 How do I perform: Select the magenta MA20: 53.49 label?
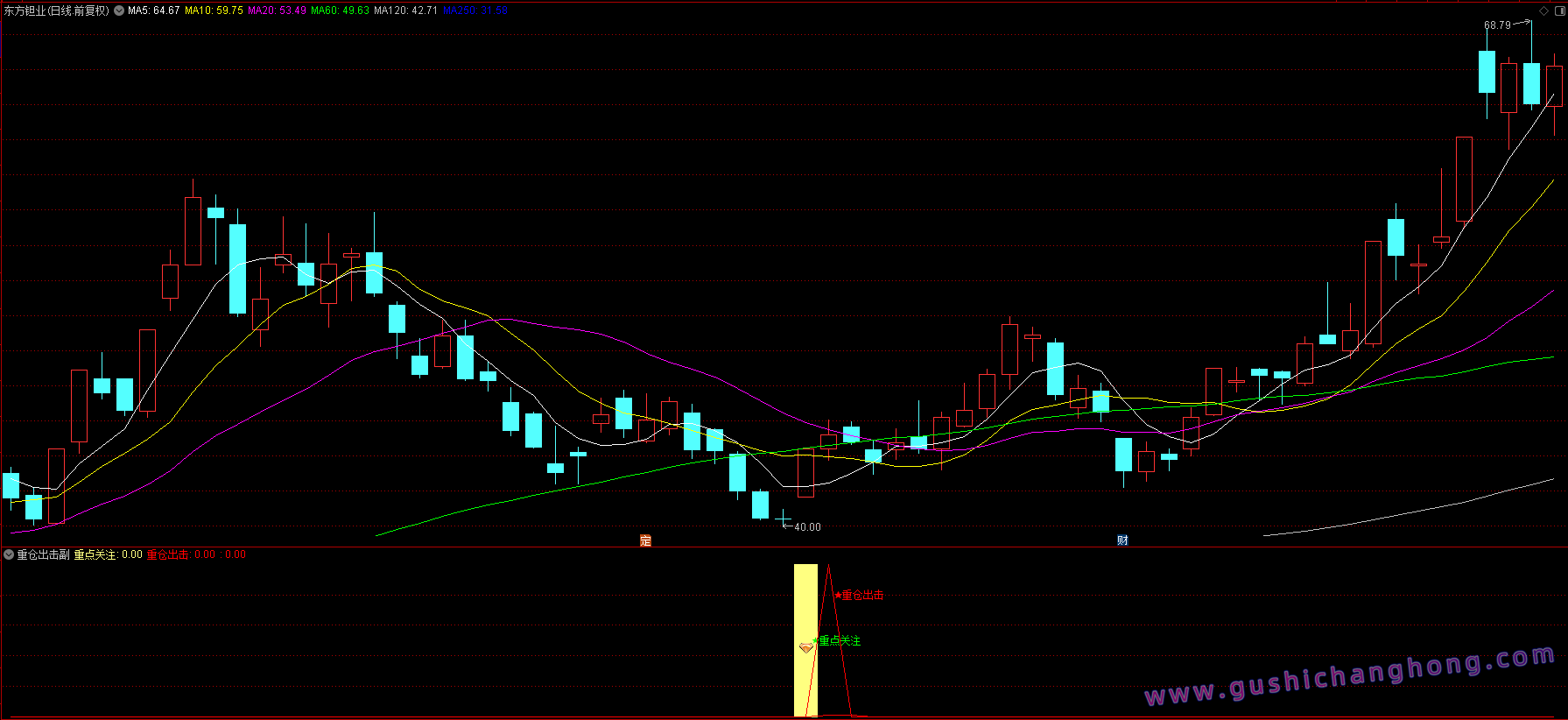(x=277, y=11)
